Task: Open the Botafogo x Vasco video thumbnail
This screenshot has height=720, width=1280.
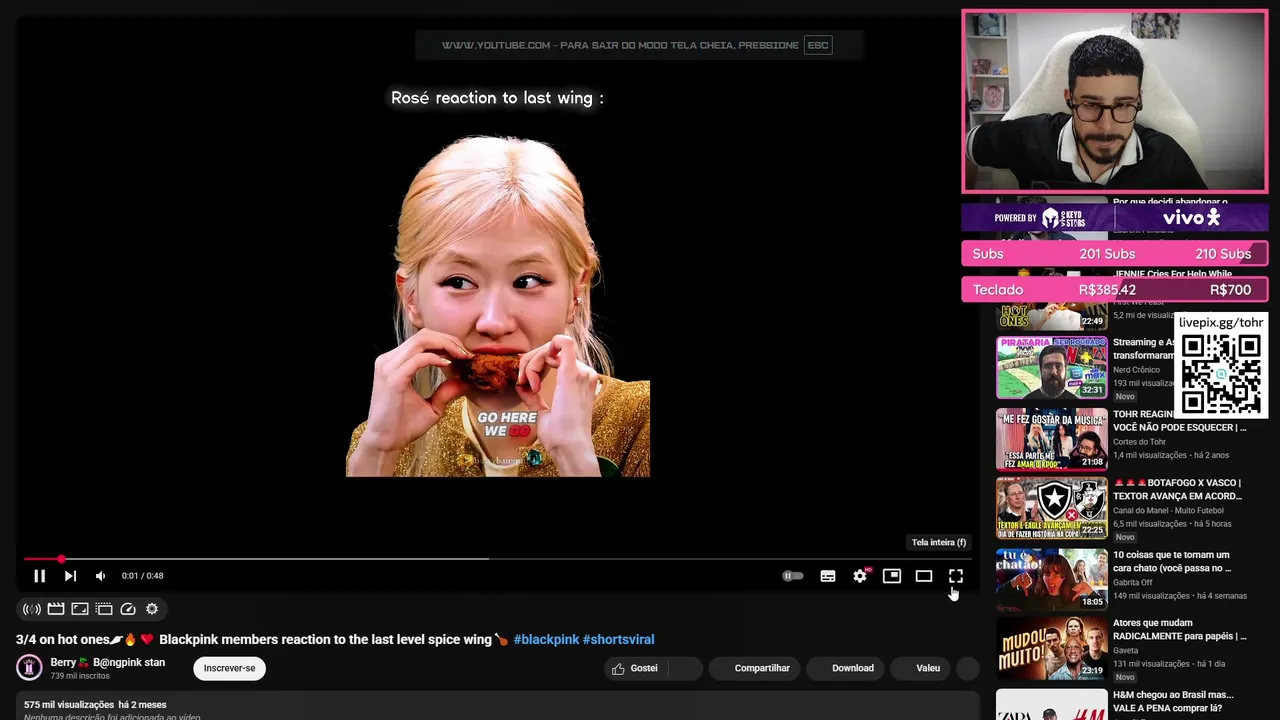Action: (1051, 508)
